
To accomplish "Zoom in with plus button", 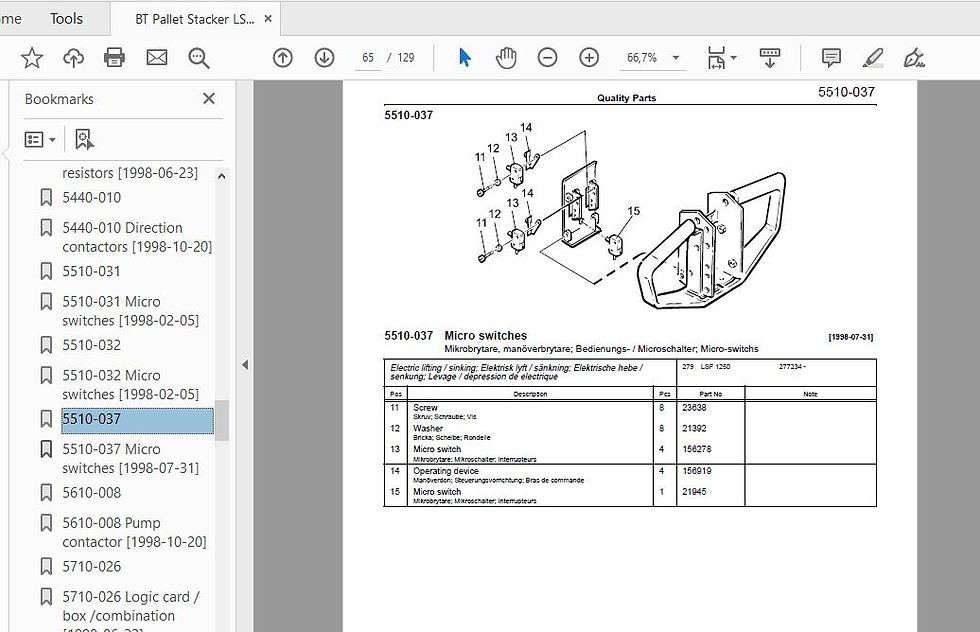I will [x=589, y=58].
